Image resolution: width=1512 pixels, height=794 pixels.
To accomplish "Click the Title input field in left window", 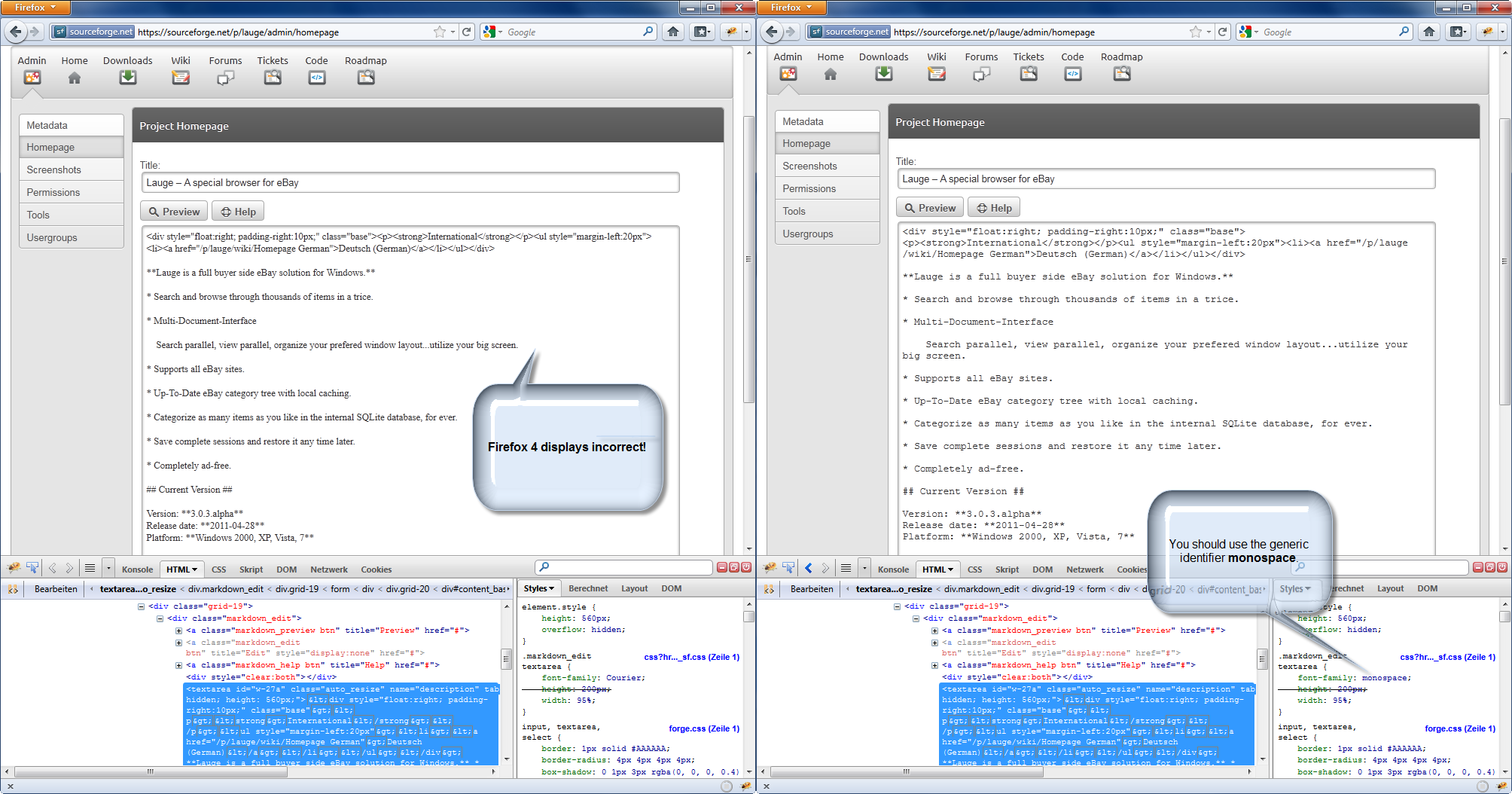I will (410, 183).
